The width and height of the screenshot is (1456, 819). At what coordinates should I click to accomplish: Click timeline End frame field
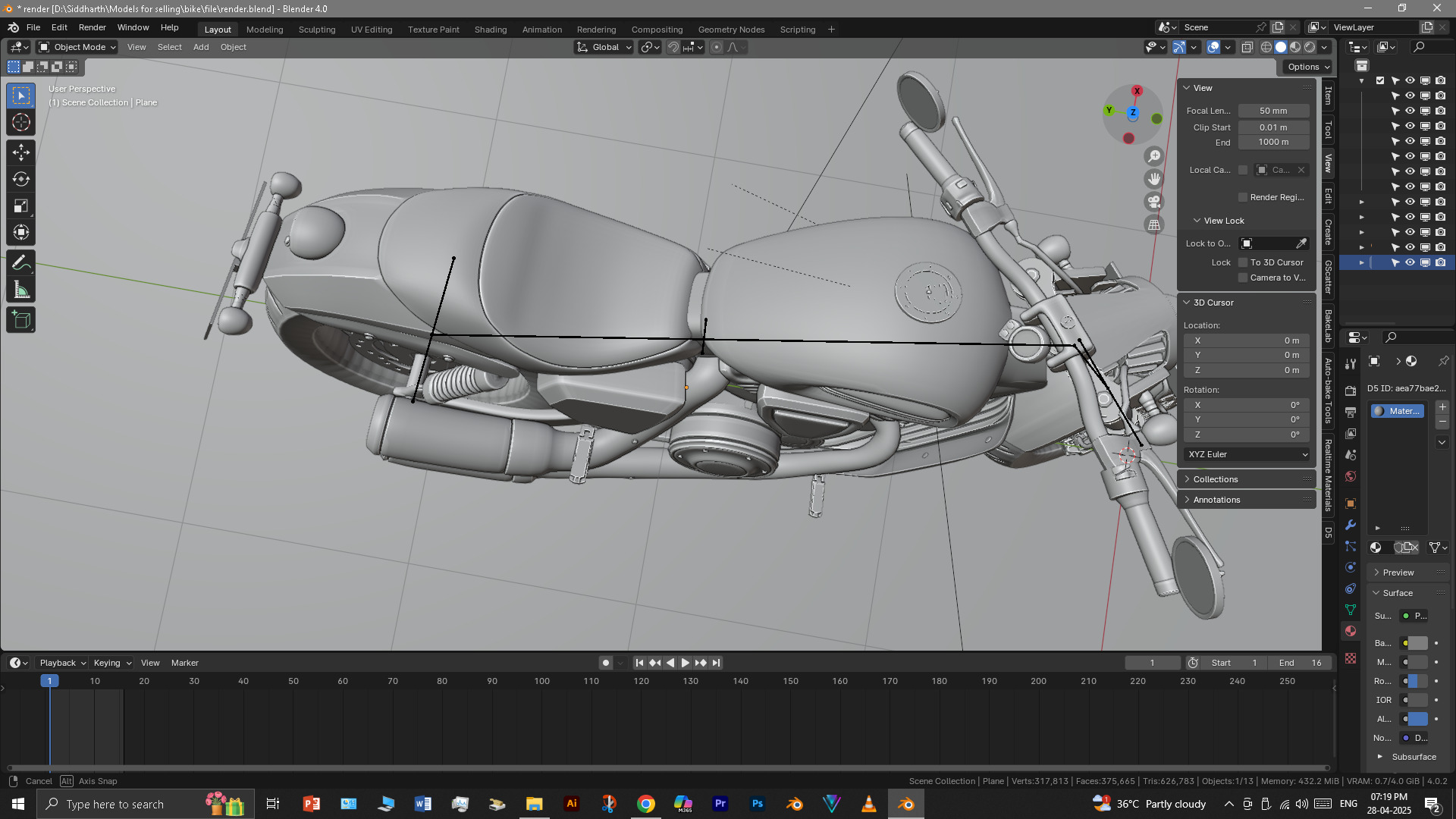1301,663
